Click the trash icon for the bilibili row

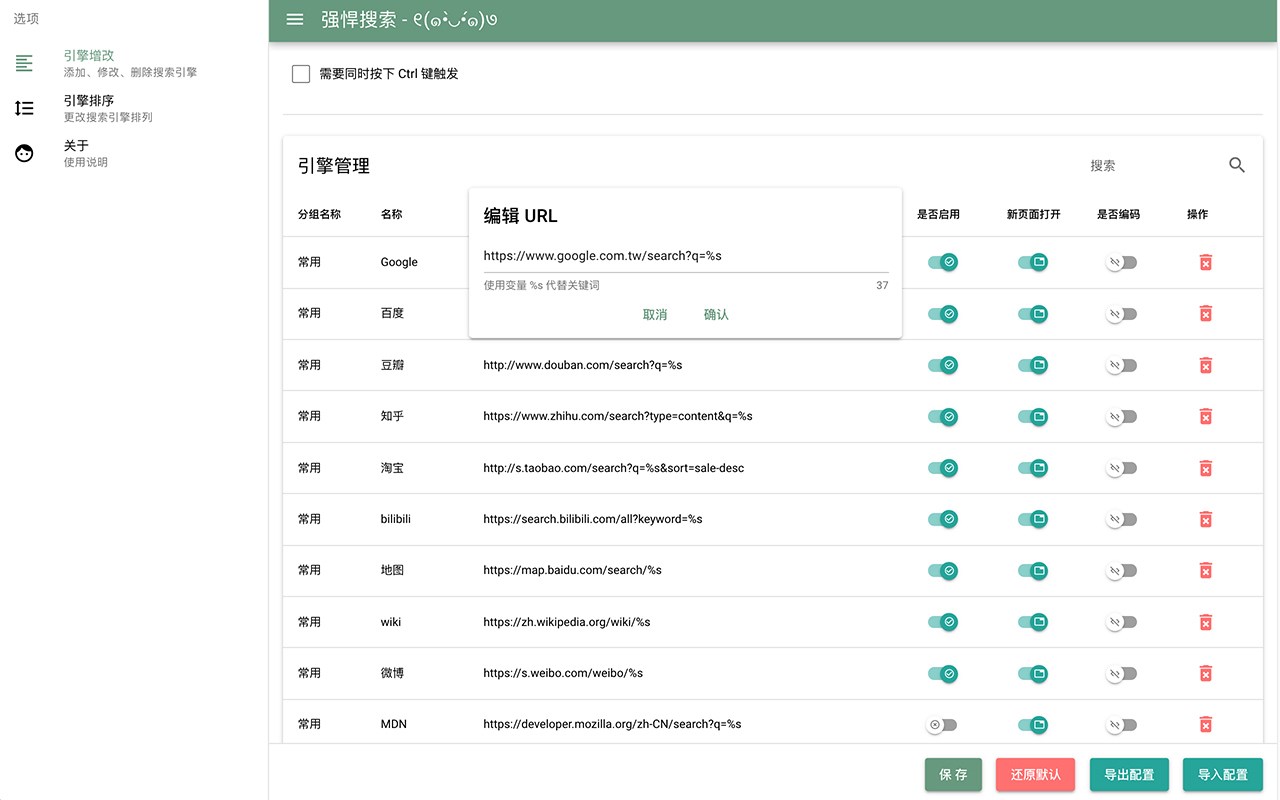[x=1205, y=519]
